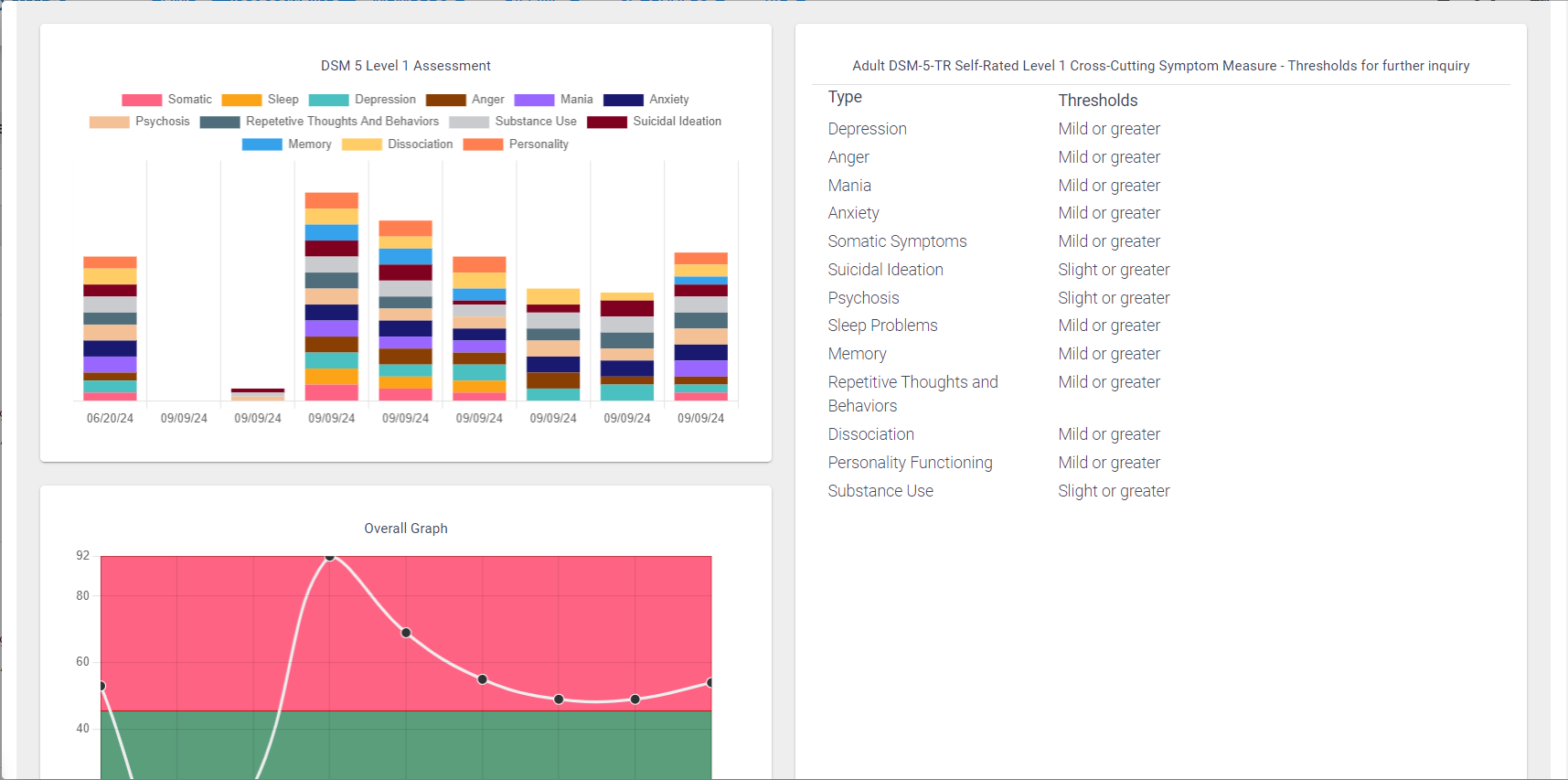Screen dimensions: 1568x780
Task: Click the Anger row in thresholds table
Action: [x=848, y=157]
